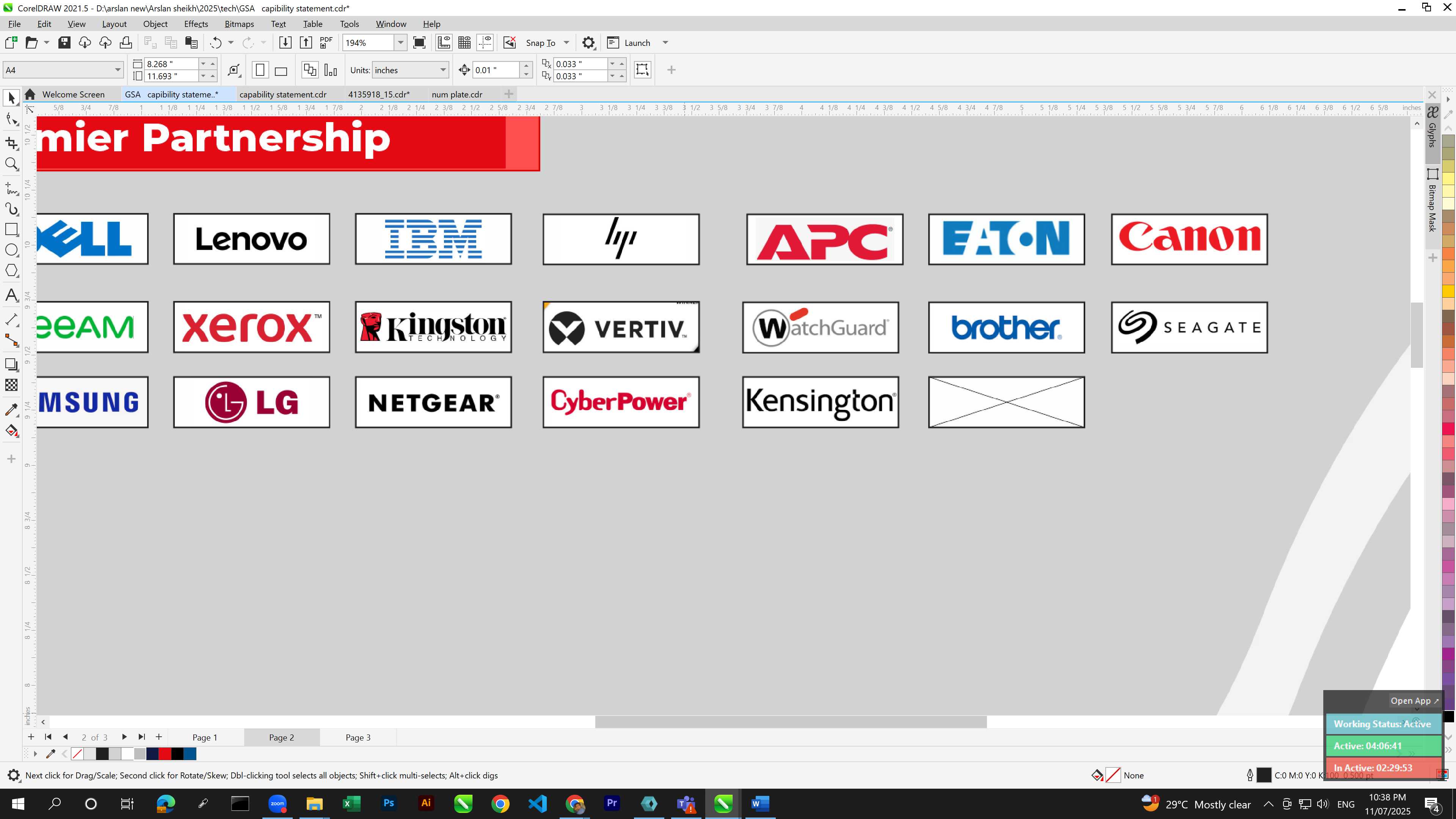Expand the Undo history dropdown arrow
The width and height of the screenshot is (1456, 819).
pos(231,43)
